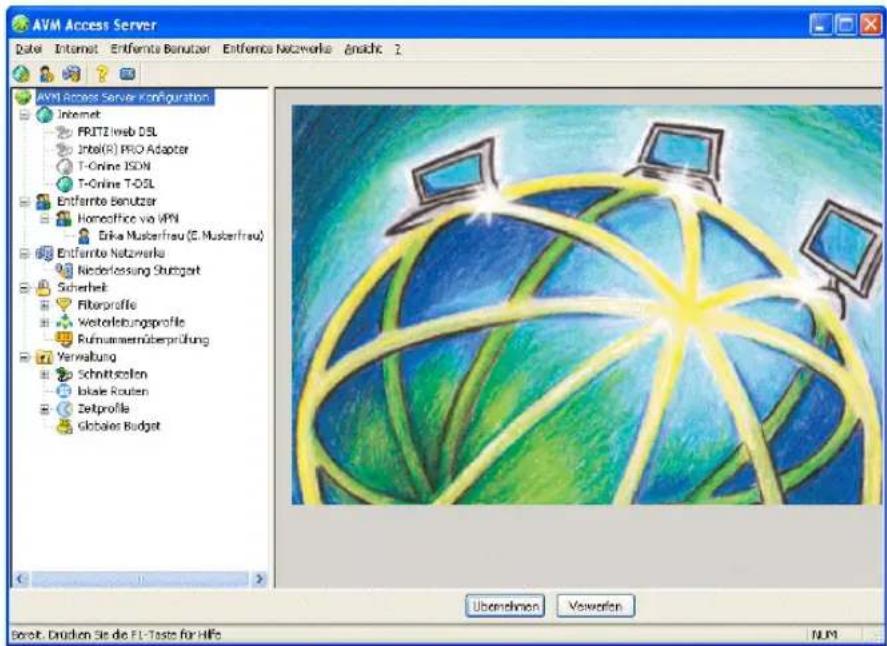Expand the Schnittstellen node

coord(45,374)
